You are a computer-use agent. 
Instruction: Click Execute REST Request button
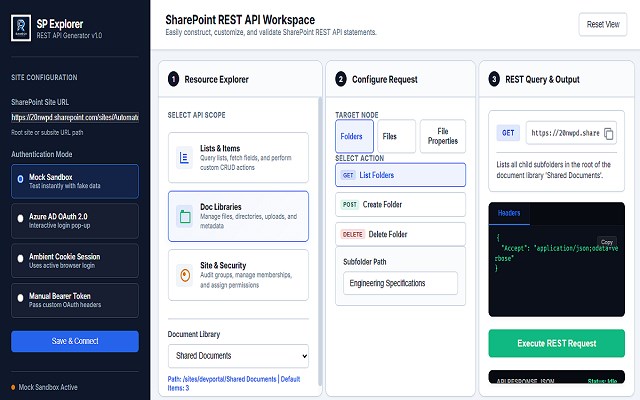(557, 343)
